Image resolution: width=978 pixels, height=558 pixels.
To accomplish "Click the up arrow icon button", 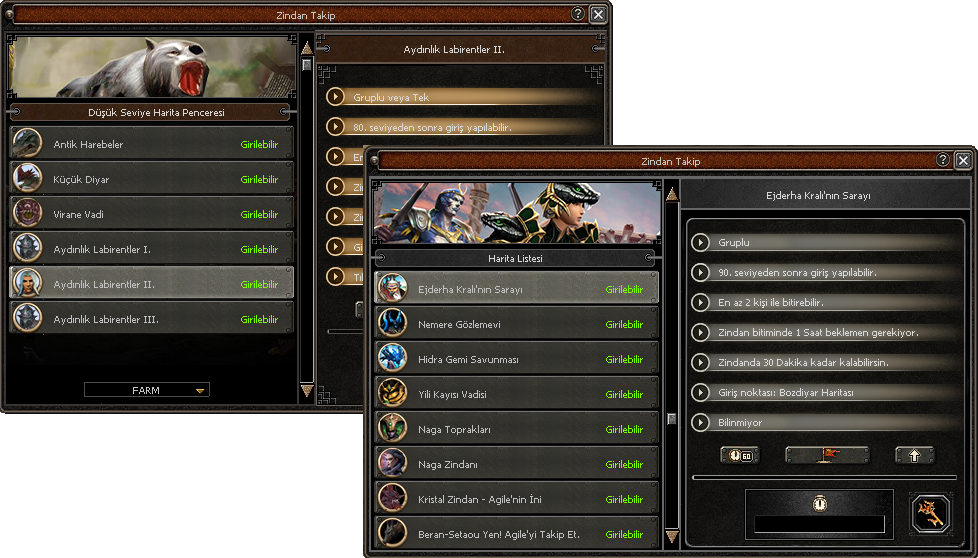I will 914,455.
